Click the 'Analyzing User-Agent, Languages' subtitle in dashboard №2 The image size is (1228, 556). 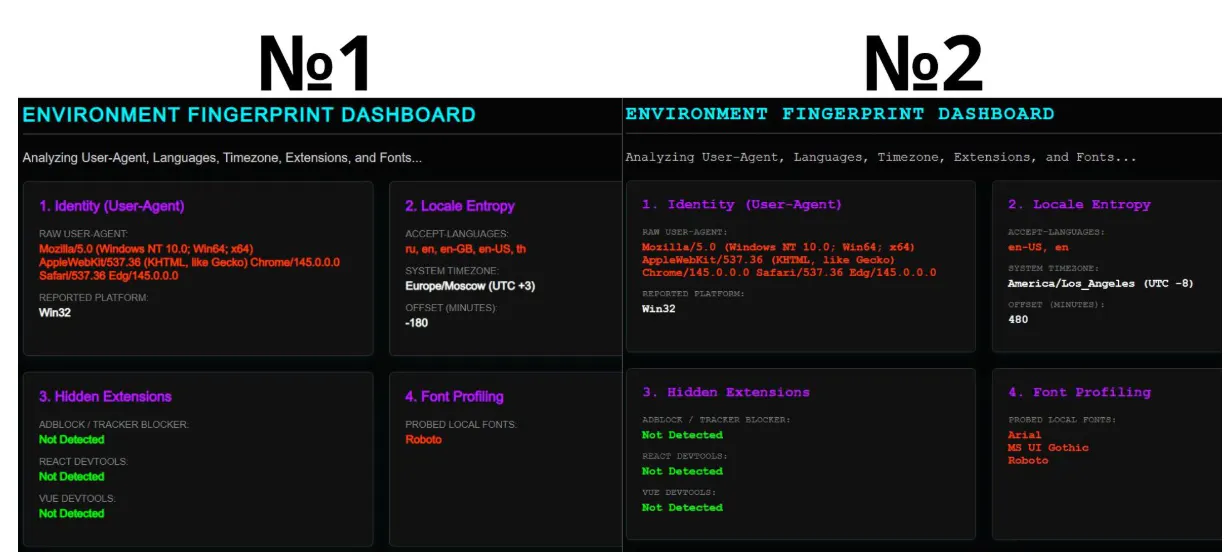click(881, 158)
